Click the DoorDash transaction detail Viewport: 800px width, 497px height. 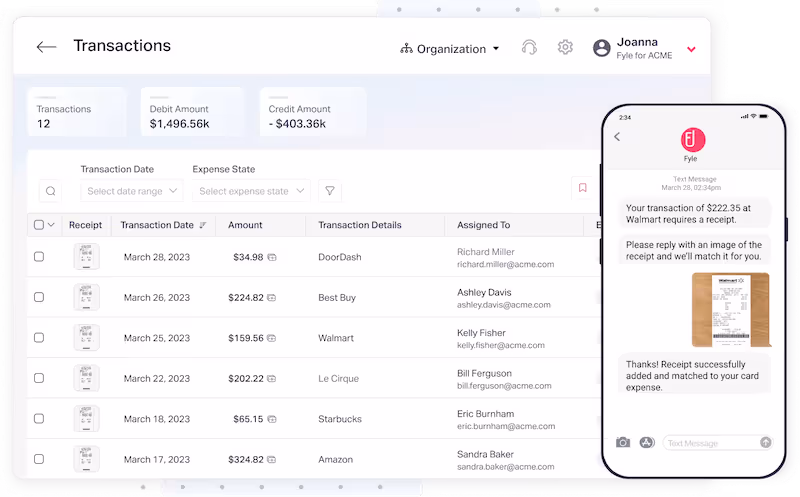tap(340, 257)
